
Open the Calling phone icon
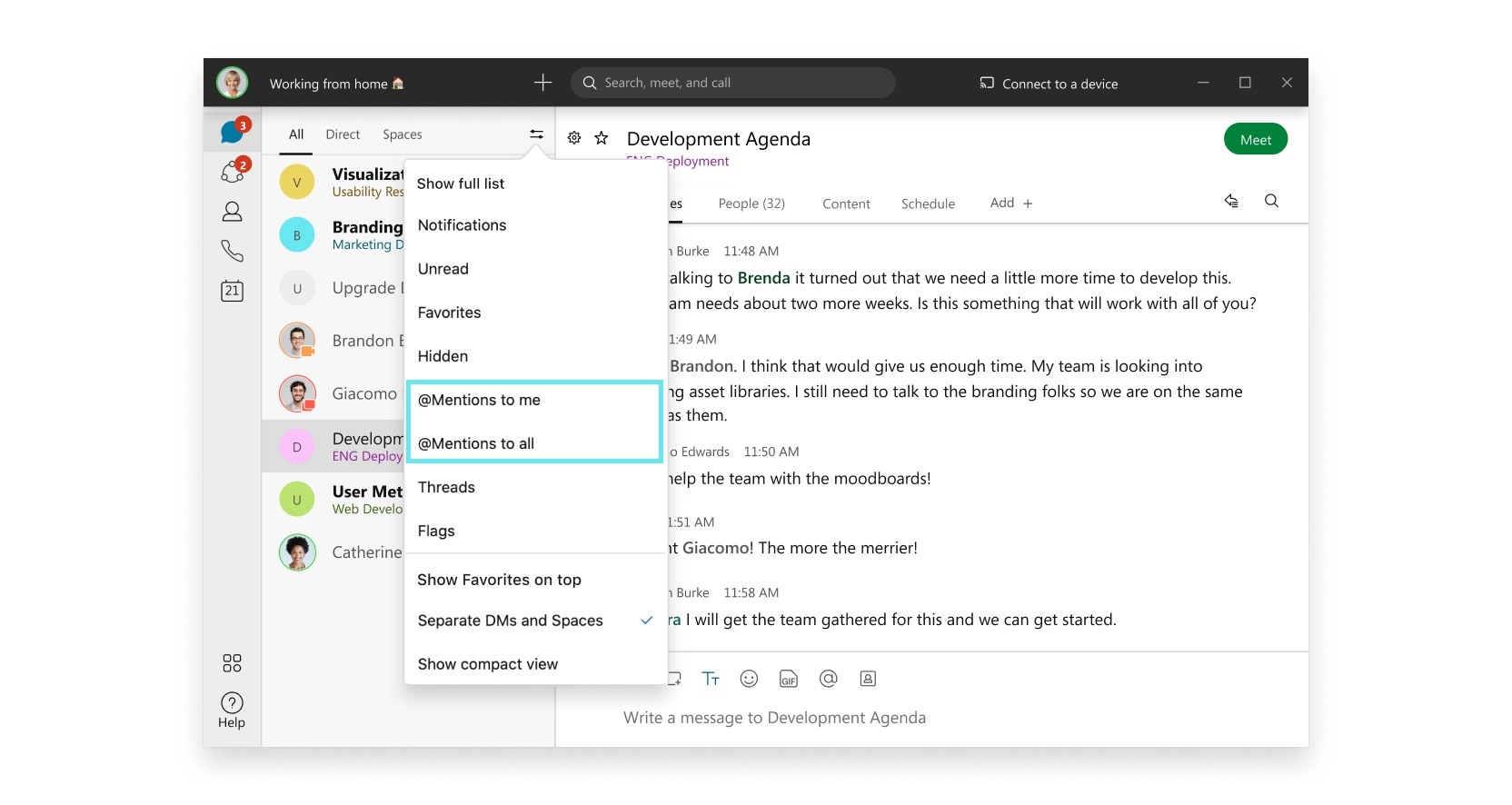pyautogui.click(x=233, y=251)
